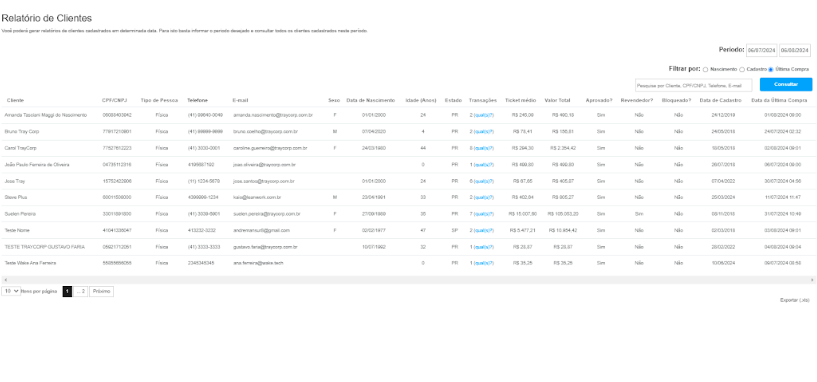
Task: Select the Nascimento filter radio button
Action: [x=705, y=69]
